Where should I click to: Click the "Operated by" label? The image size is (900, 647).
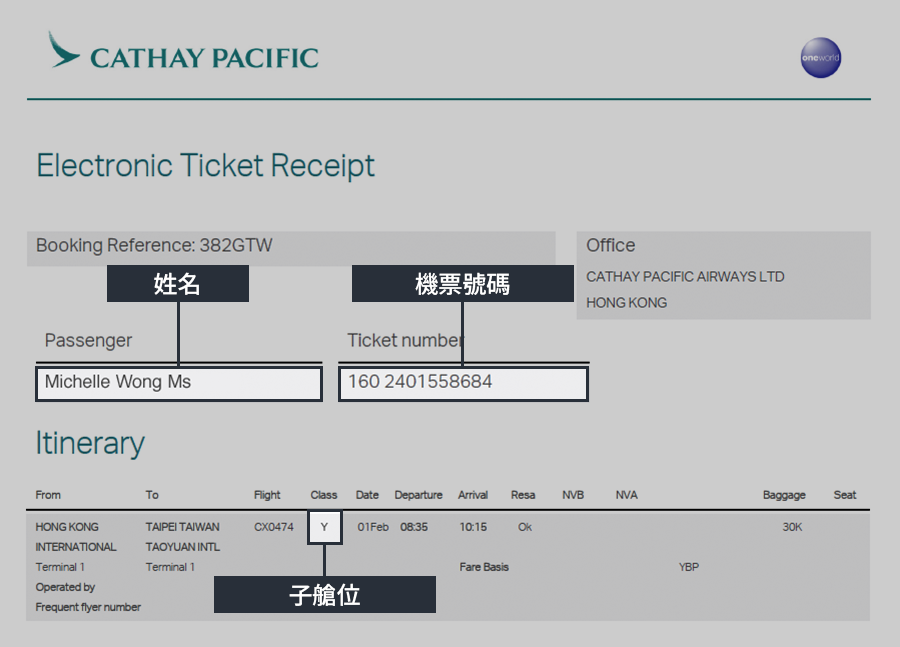[x=65, y=587]
